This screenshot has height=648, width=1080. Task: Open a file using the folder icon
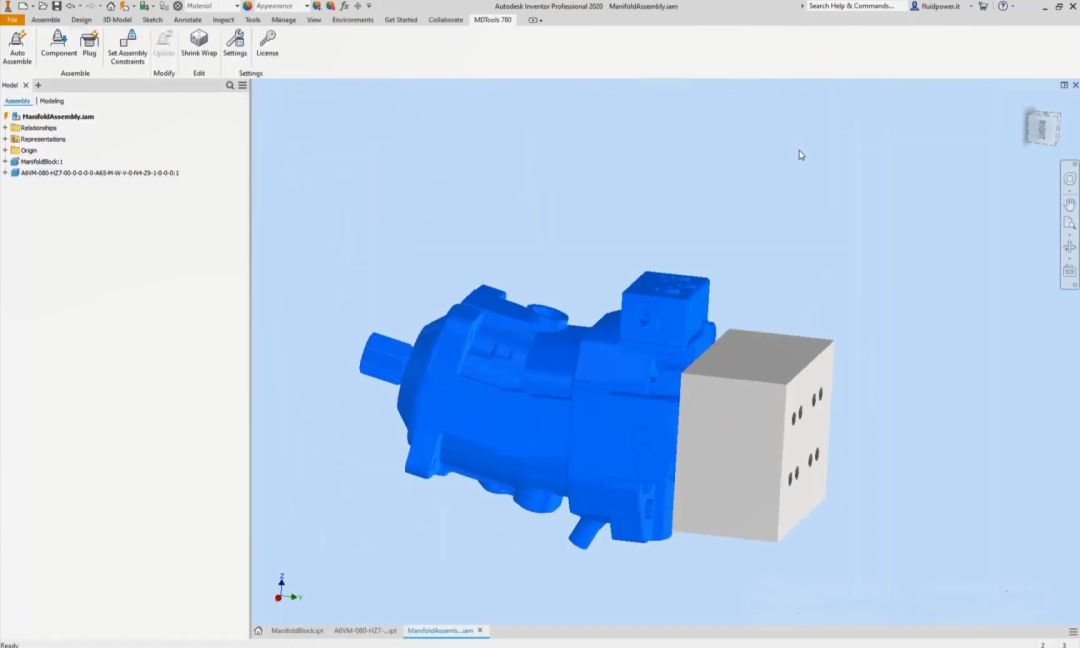[43, 6]
